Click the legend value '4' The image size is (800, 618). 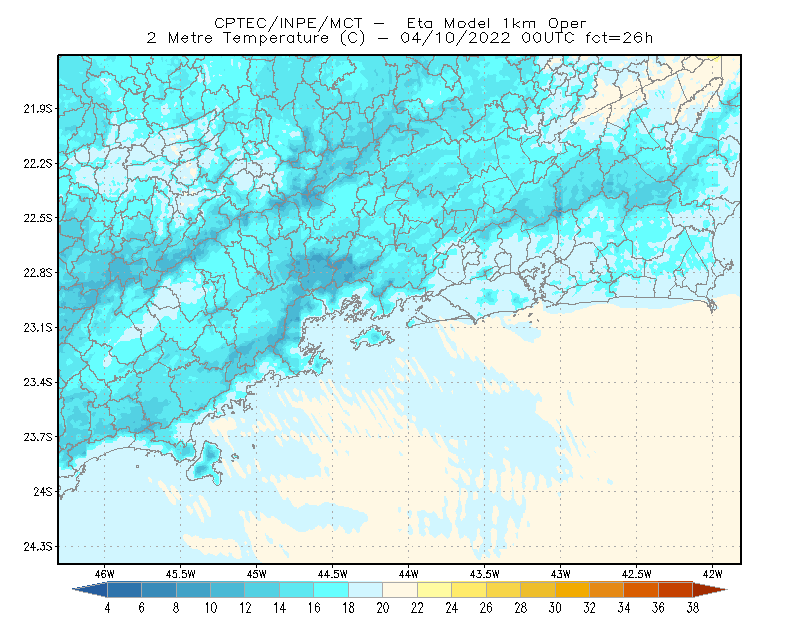(108, 608)
